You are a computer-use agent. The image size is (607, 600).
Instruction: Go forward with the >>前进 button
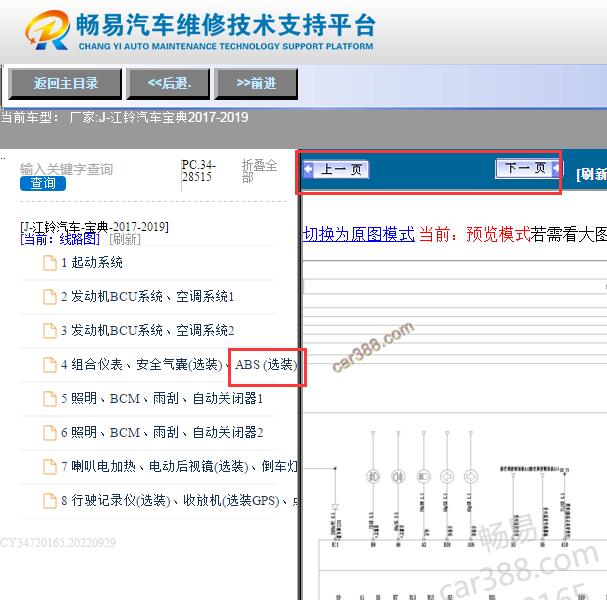pos(256,84)
